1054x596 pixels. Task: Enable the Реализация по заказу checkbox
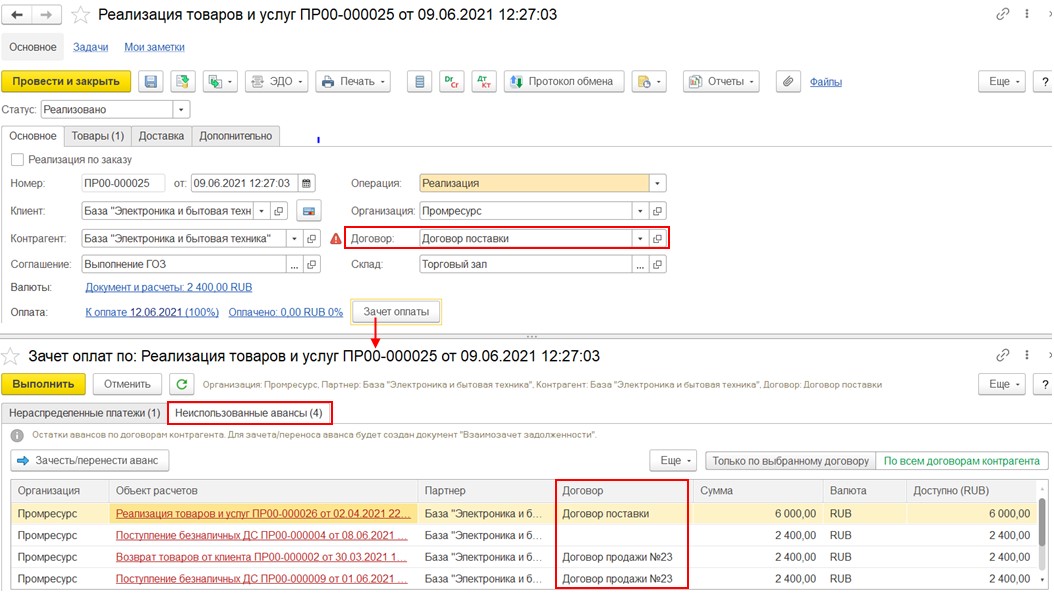[x=17, y=159]
